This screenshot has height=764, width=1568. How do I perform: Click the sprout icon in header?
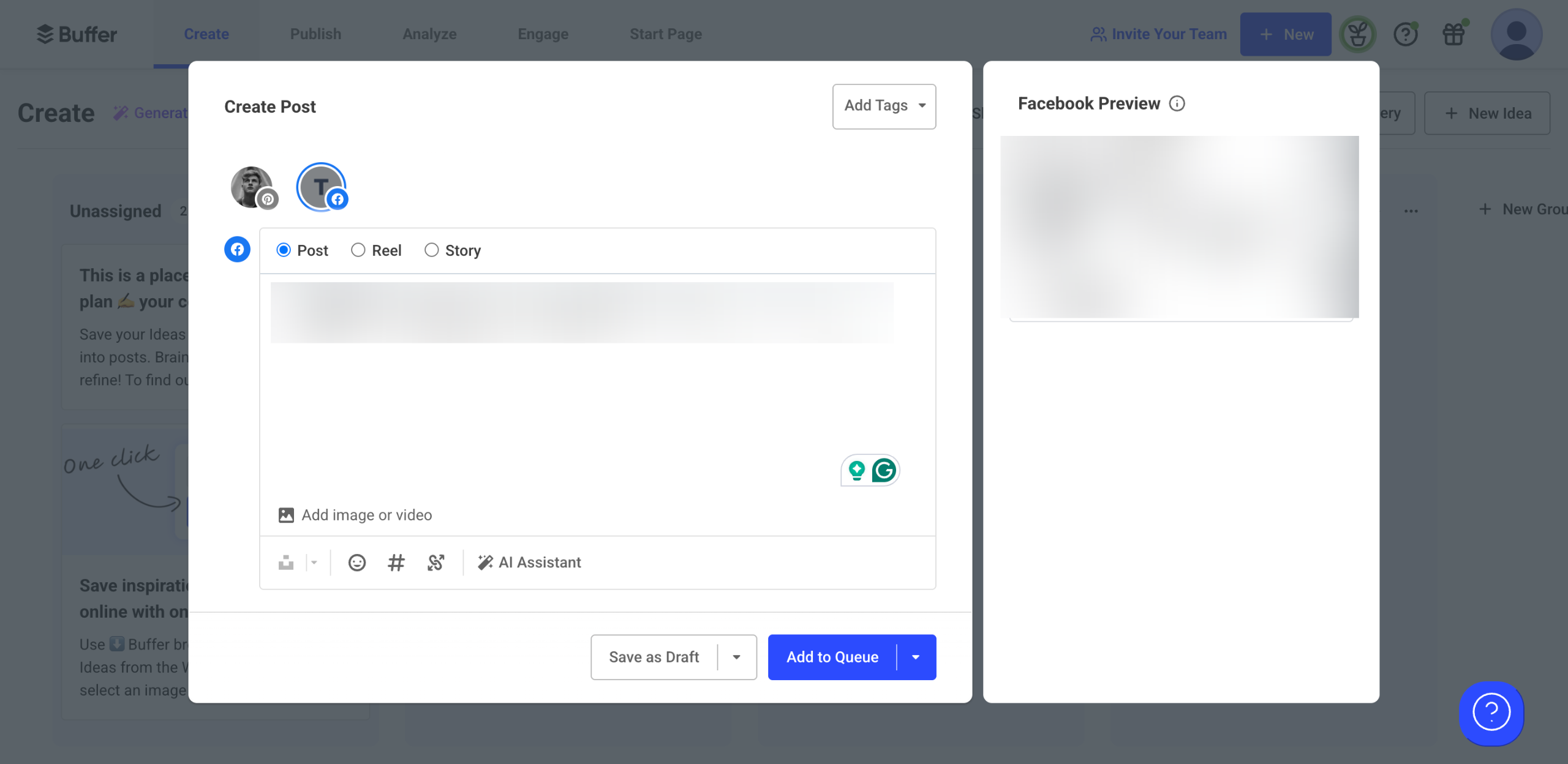point(1357,34)
